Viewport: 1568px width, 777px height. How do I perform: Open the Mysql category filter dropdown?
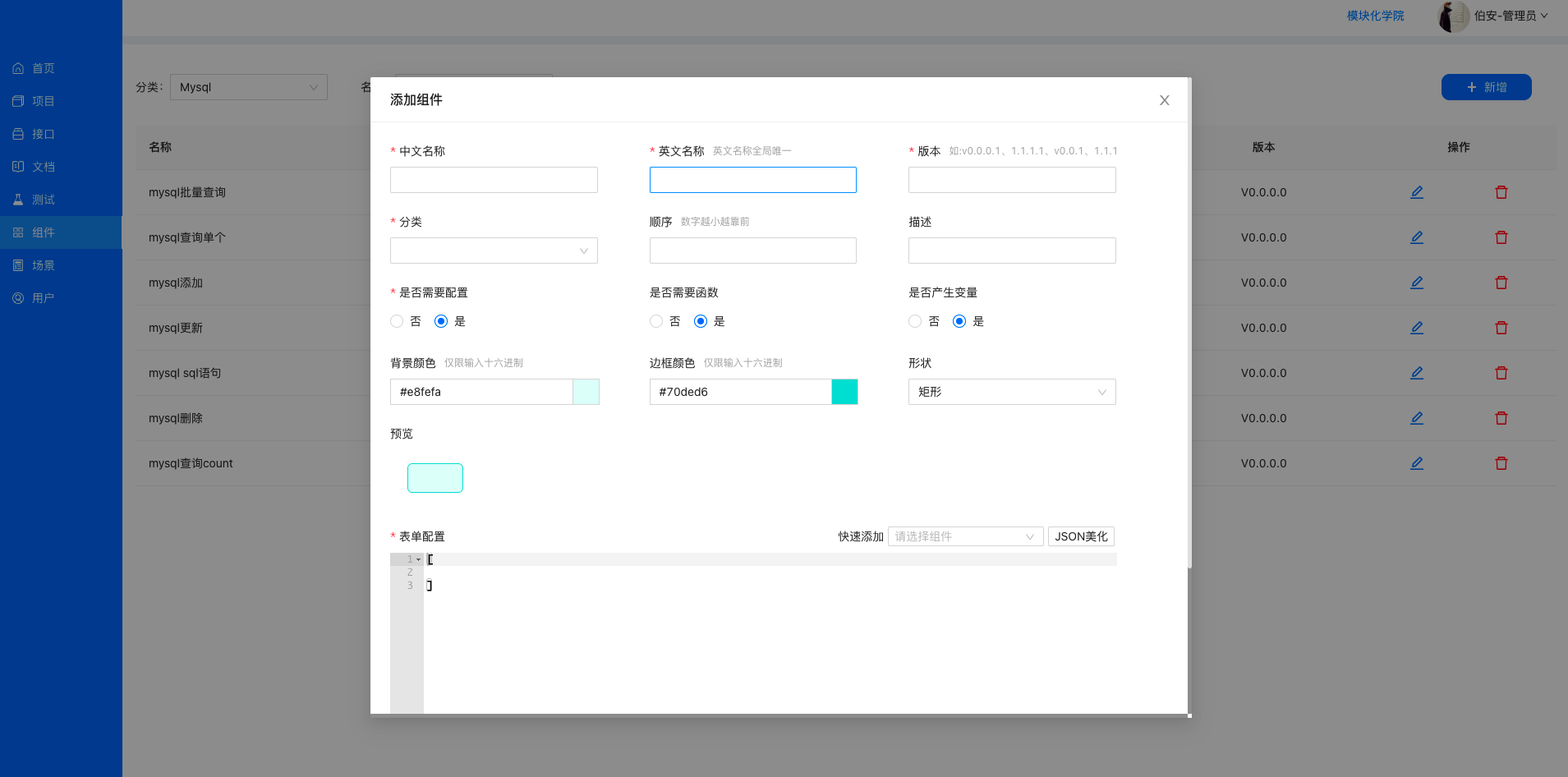point(249,87)
